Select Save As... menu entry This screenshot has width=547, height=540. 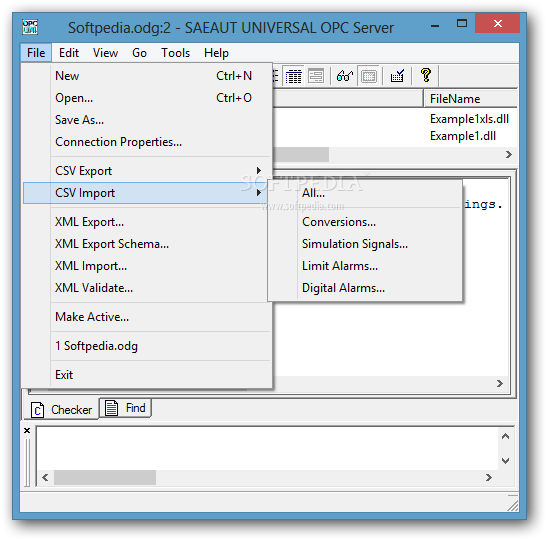[147, 120]
